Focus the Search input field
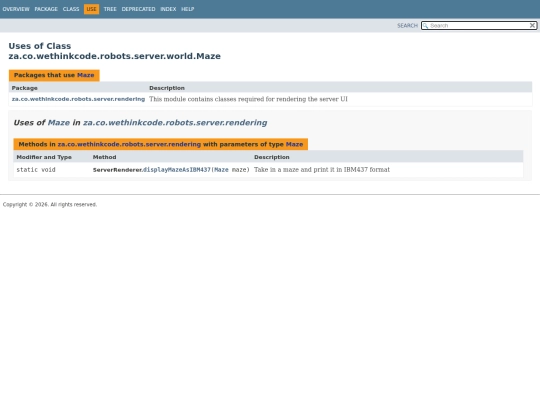 (x=479, y=25)
